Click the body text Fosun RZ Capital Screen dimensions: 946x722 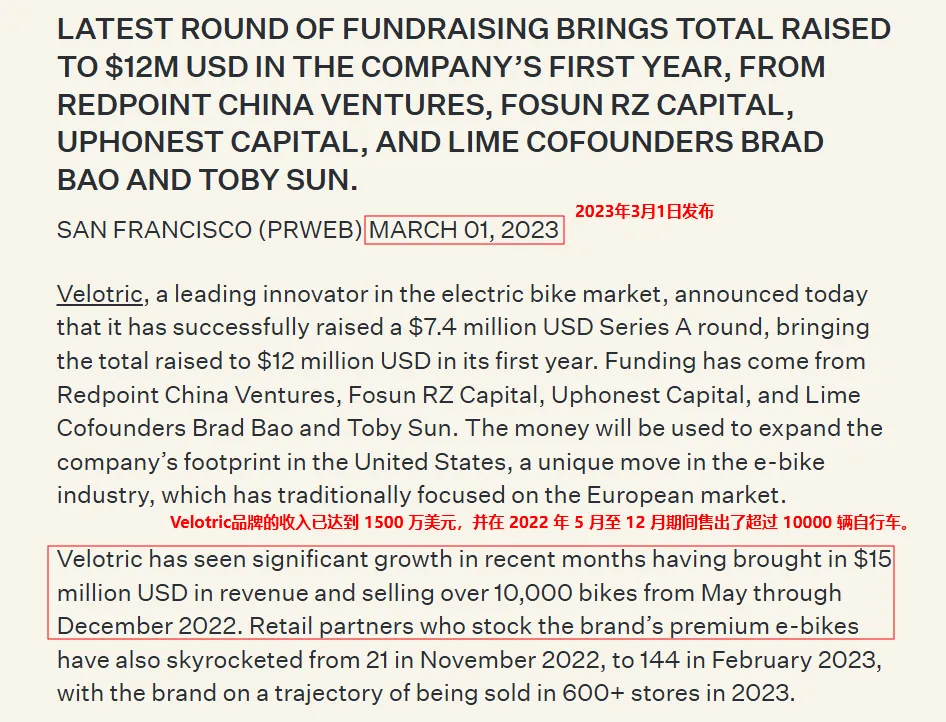[443, 395]
